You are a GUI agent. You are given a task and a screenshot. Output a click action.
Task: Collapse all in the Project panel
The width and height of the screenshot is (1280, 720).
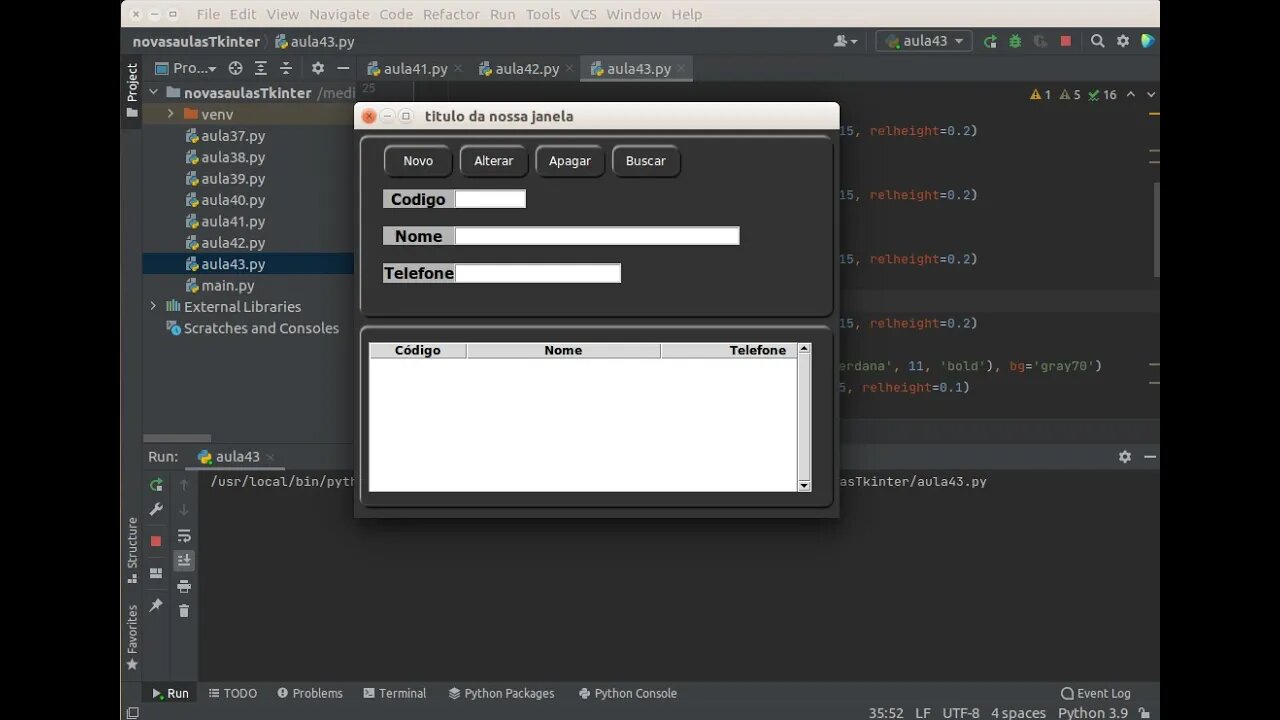(285, 68)
